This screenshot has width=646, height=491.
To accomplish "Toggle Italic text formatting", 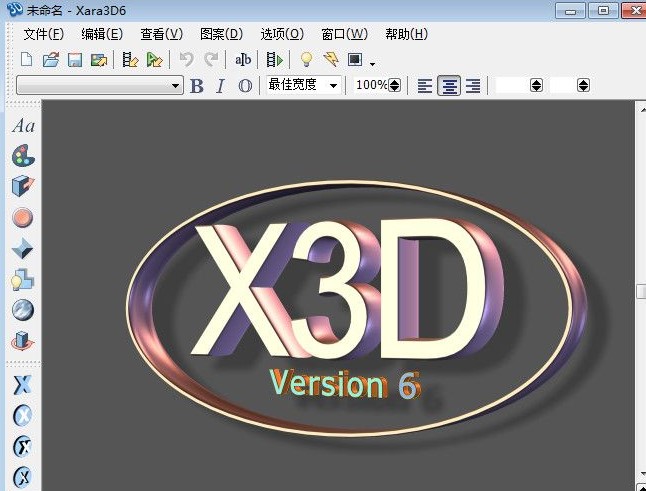I will pos(220,86).
